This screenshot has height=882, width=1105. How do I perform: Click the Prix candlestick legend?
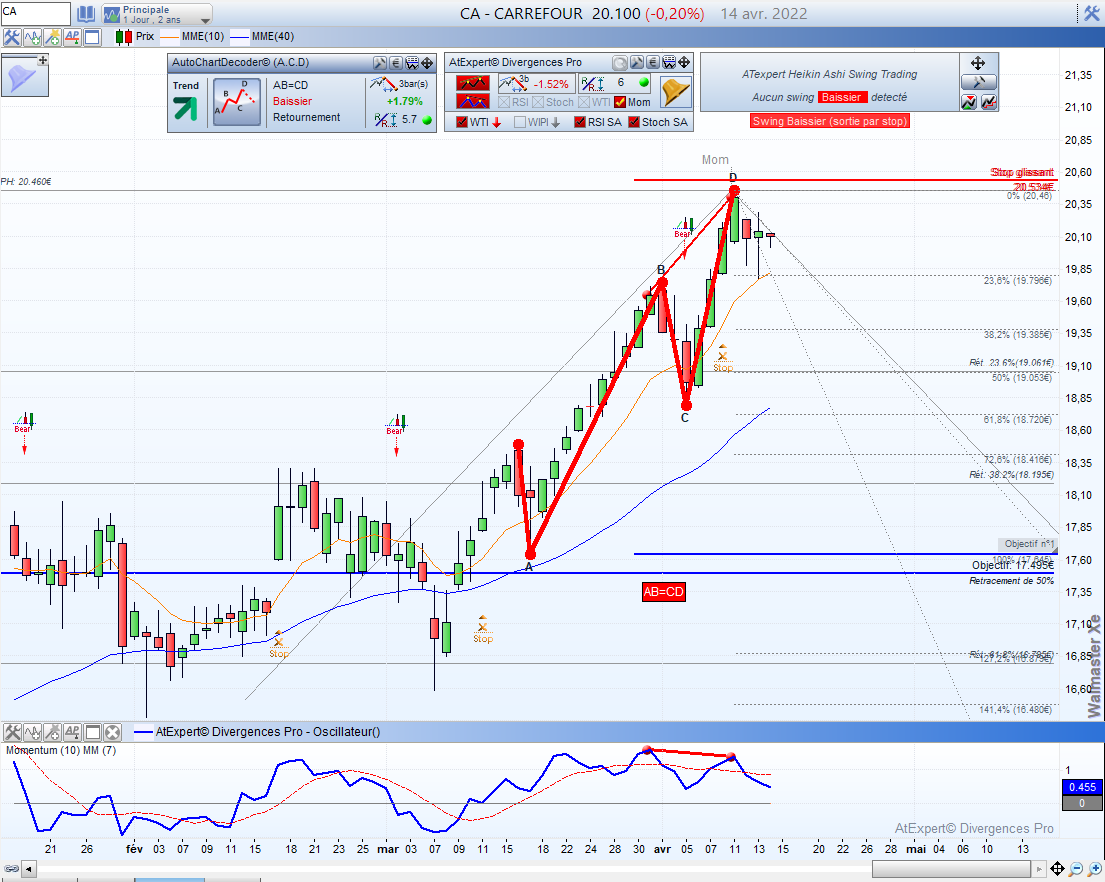pos(135,37)
